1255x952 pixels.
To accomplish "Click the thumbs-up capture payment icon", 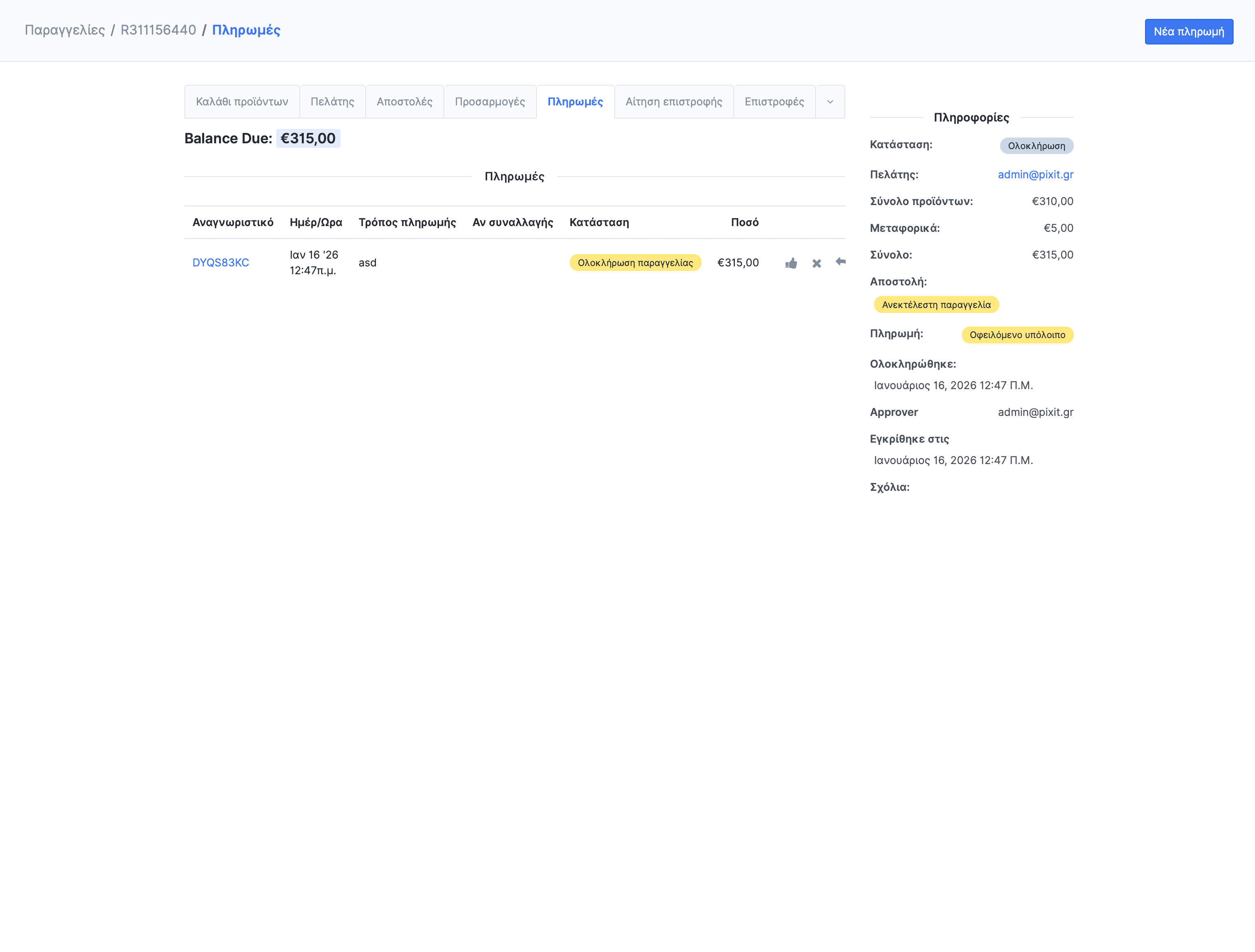I will point(791,263).
